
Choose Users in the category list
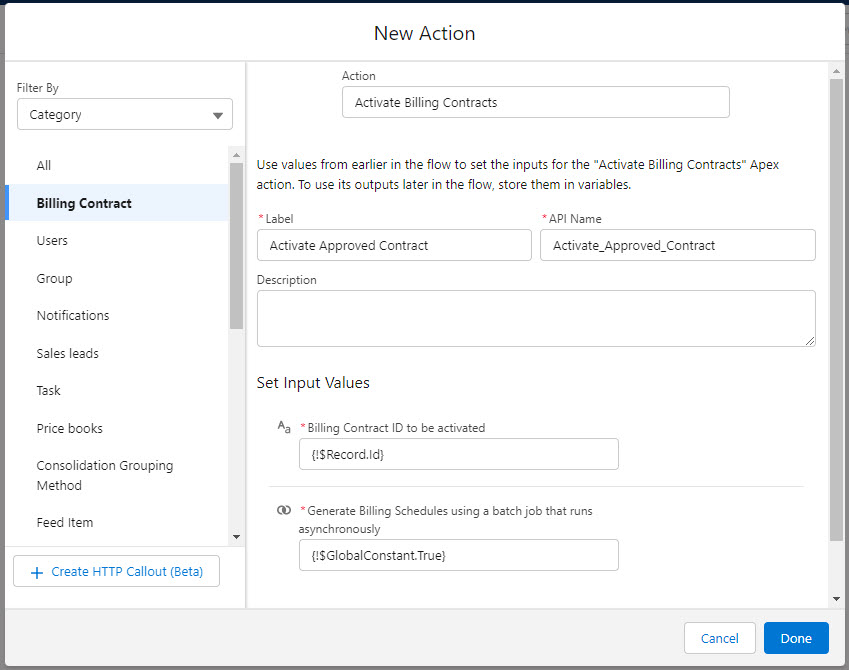point(52,241)
